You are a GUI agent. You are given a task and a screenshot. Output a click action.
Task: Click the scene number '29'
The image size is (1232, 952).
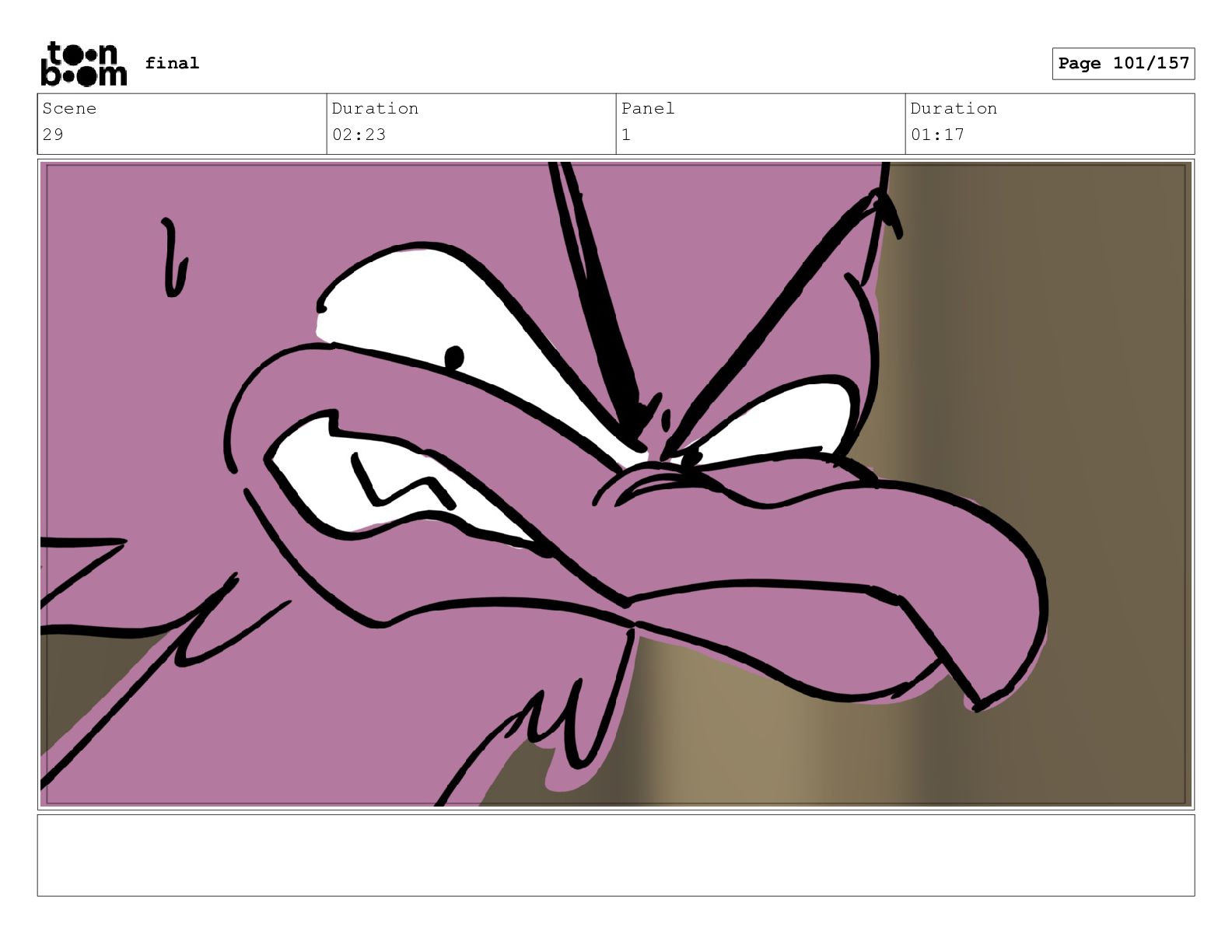(53, 135)
